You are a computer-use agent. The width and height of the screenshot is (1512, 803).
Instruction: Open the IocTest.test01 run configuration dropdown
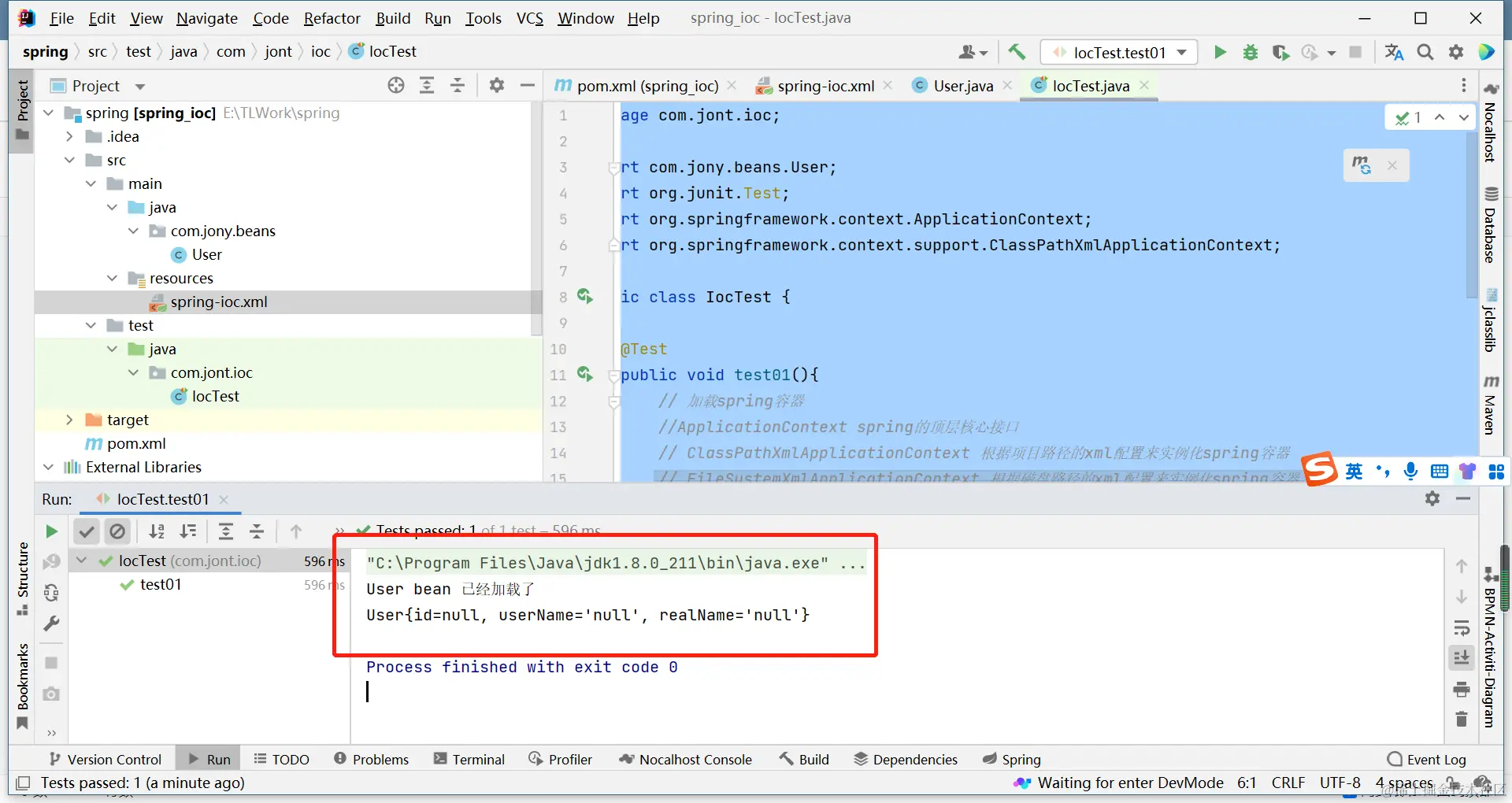click(x=1119, y=53)
